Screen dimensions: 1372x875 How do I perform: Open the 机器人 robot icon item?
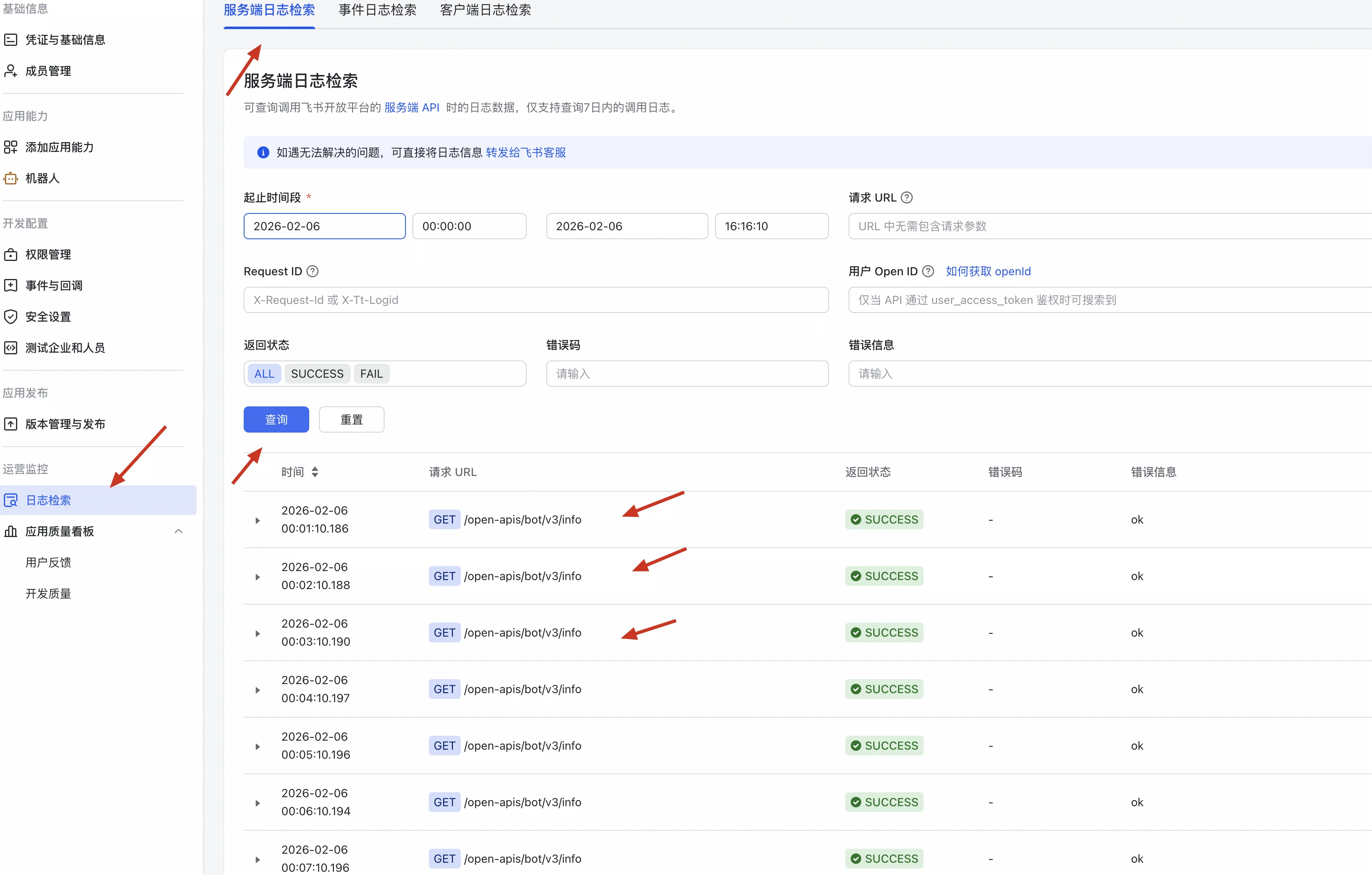click(11, 179)
